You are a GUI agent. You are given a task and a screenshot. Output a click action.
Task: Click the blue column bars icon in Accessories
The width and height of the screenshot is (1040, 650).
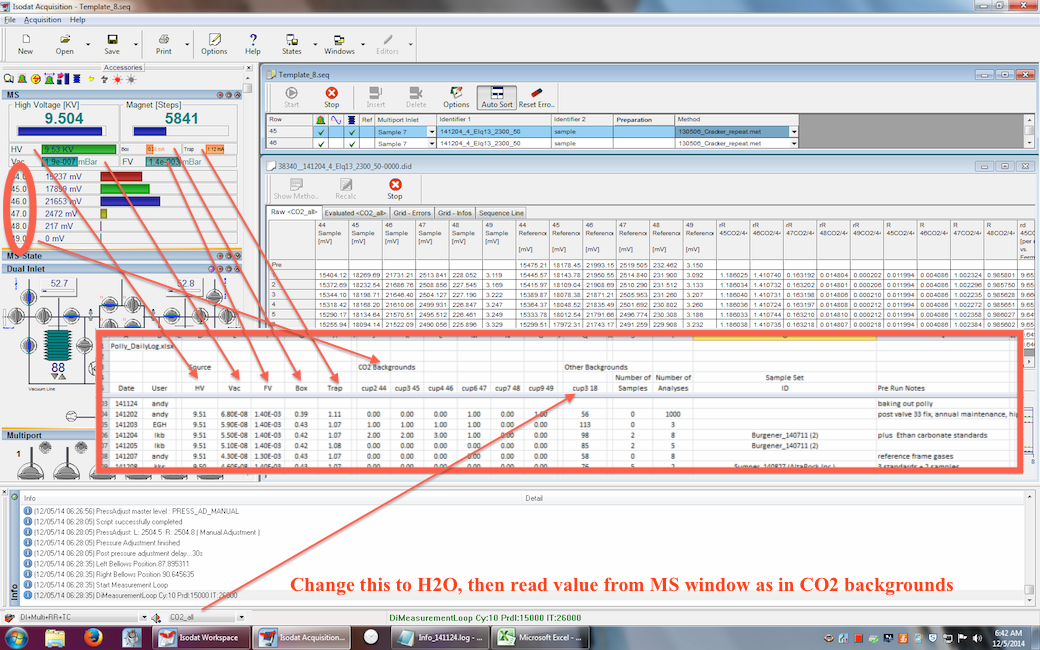63,79
